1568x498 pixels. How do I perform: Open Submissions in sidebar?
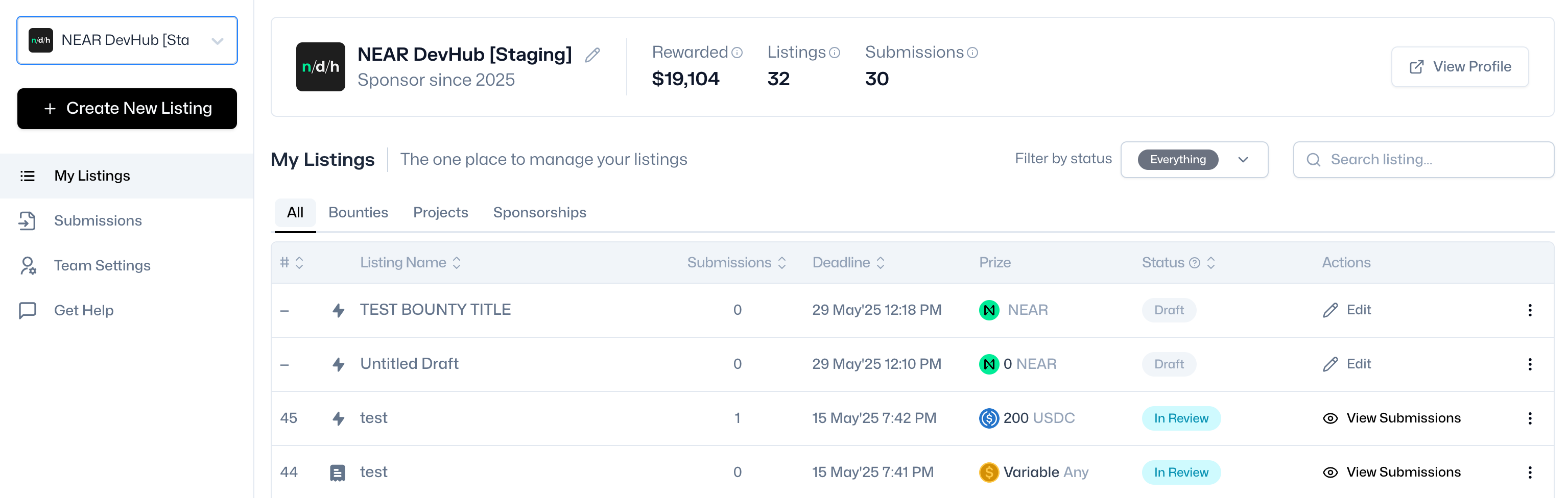coord(127,221)
